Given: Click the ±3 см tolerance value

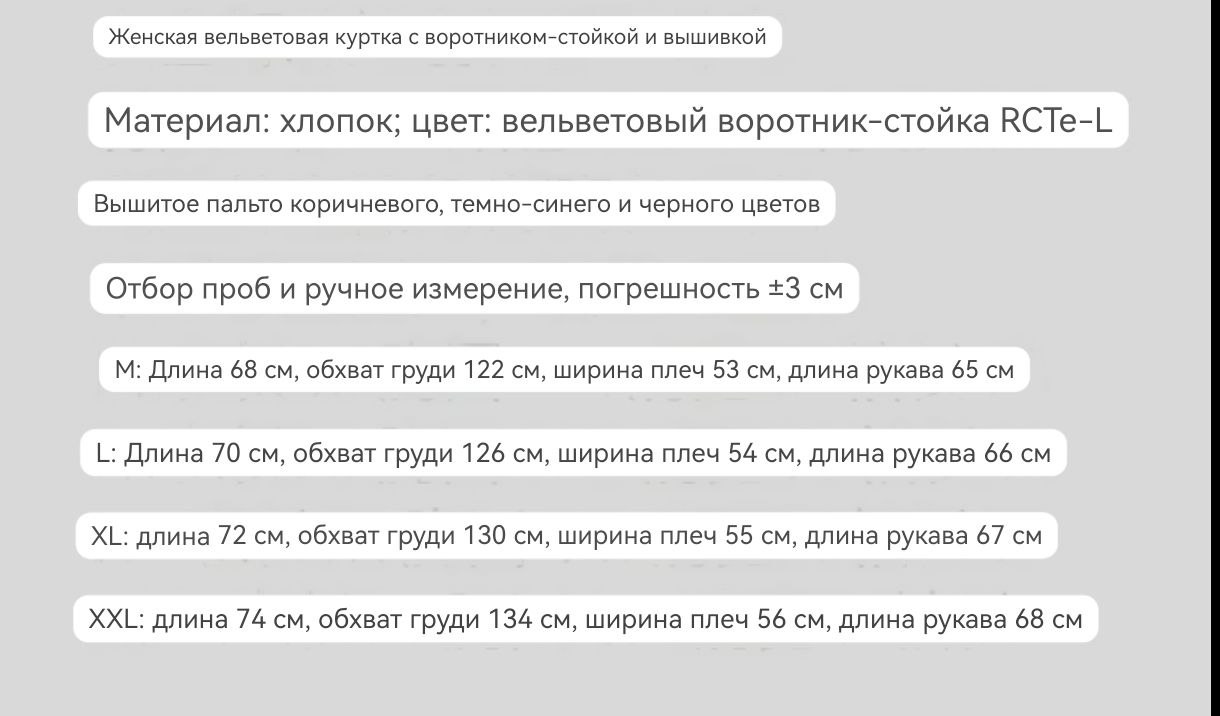Looking at the screenshot, I should pyautogui.click(x=806, y=289).
